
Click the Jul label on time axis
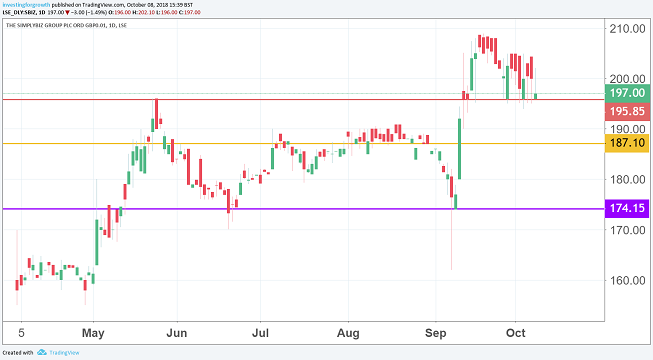(260, 333)
